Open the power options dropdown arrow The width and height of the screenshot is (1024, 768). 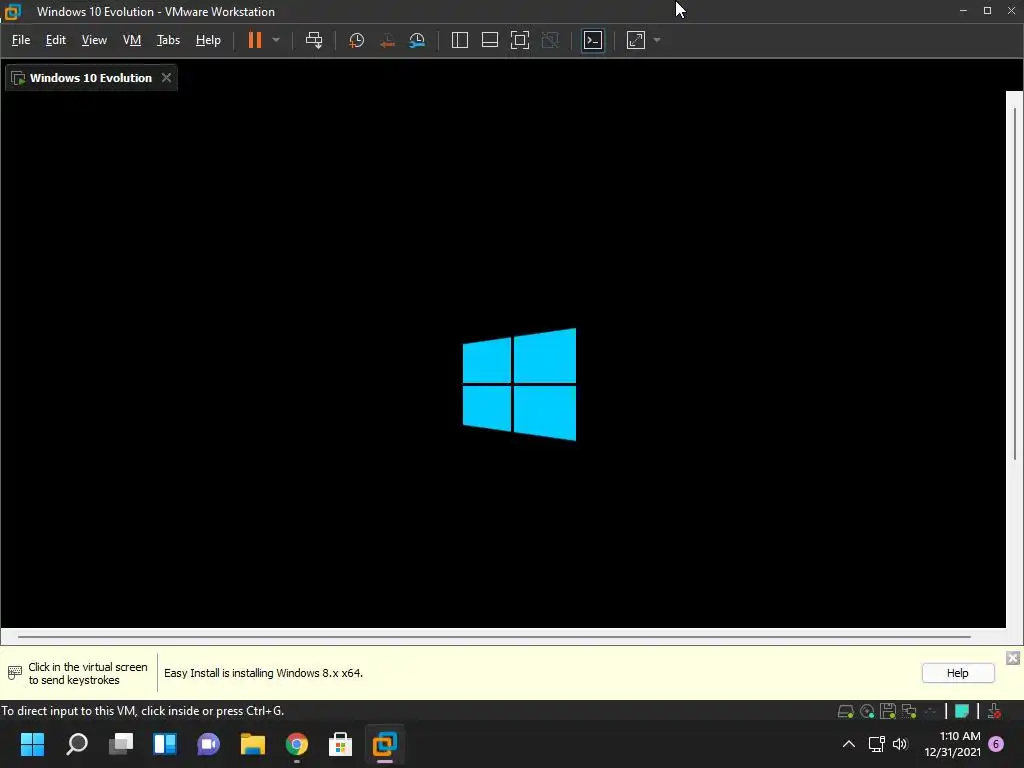click(276, 40)
